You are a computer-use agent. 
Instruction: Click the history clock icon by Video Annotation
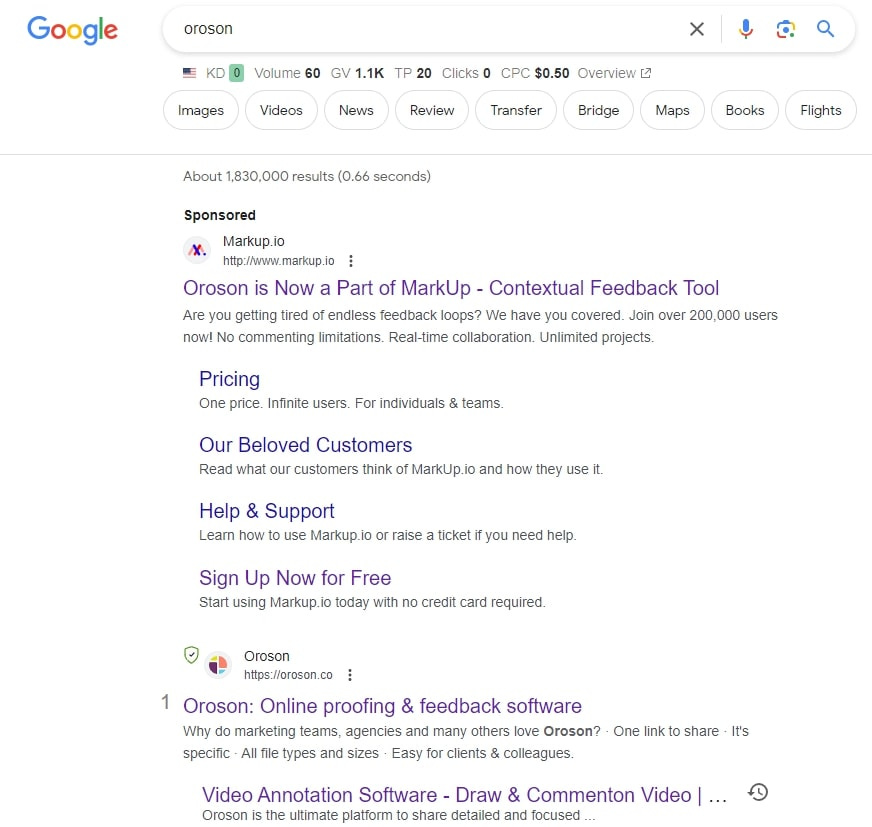click(x=758, y=792)
